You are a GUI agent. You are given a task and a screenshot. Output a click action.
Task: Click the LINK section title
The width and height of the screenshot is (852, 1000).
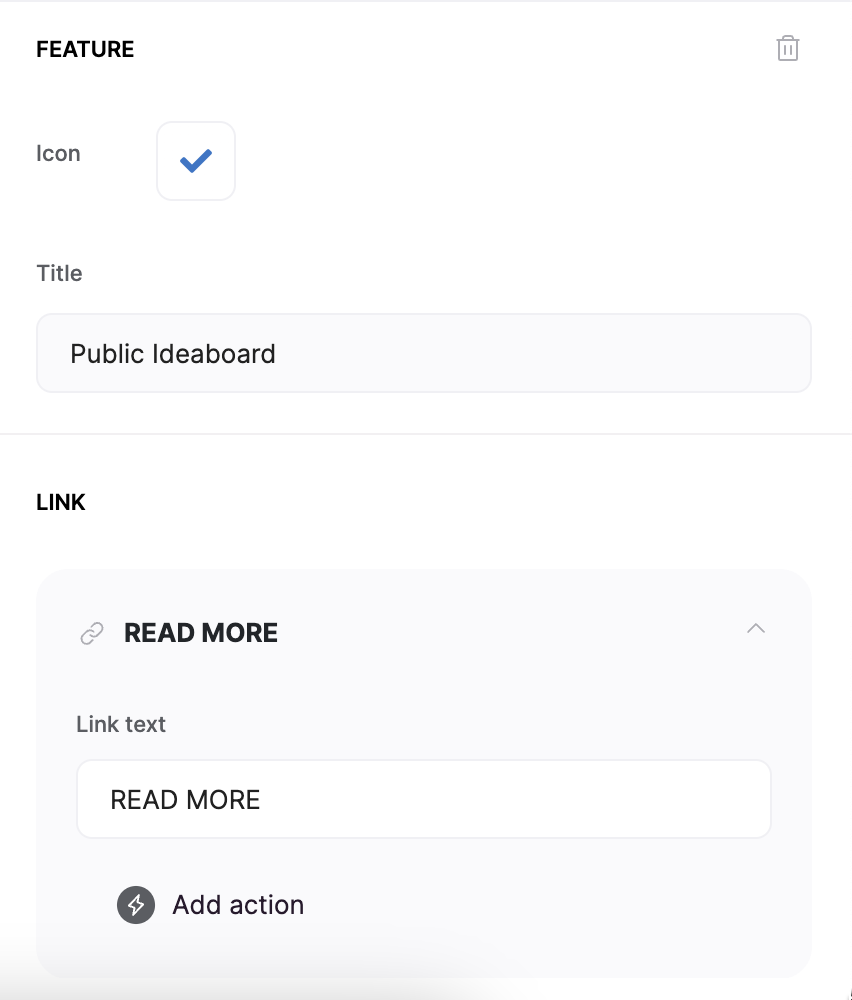tap(60, 501)
